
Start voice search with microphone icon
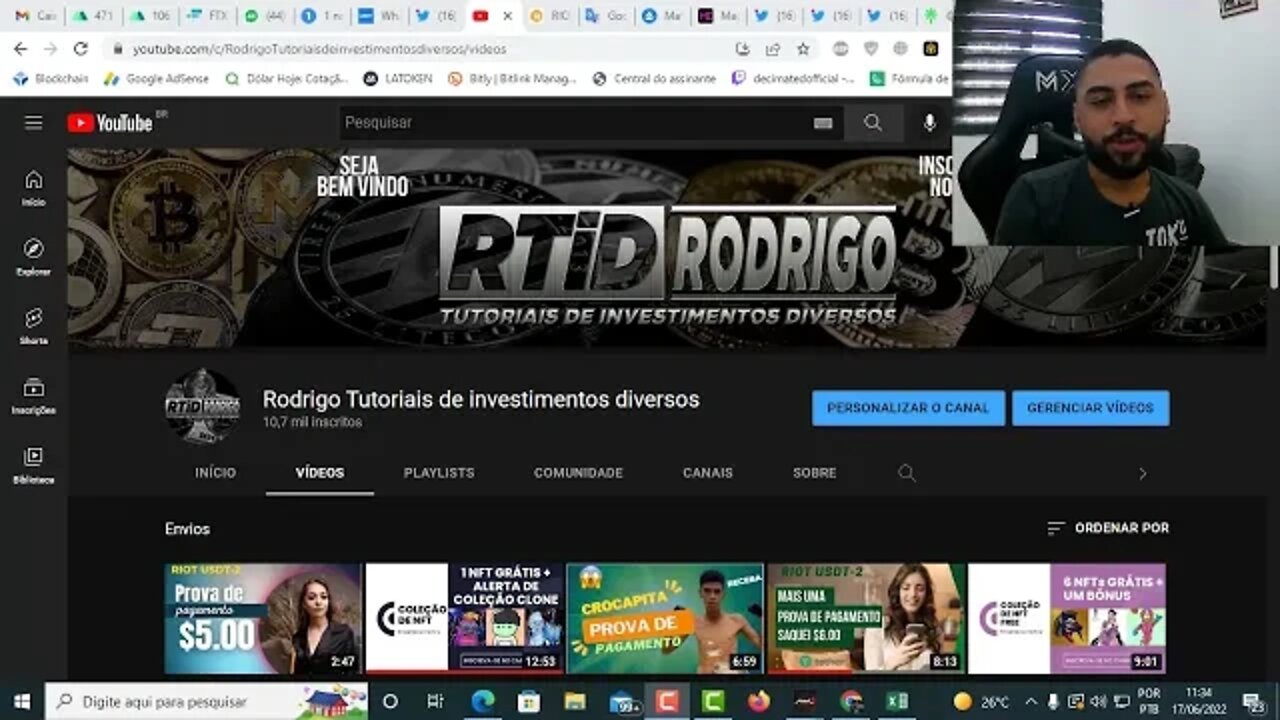(x=930, y=123)
